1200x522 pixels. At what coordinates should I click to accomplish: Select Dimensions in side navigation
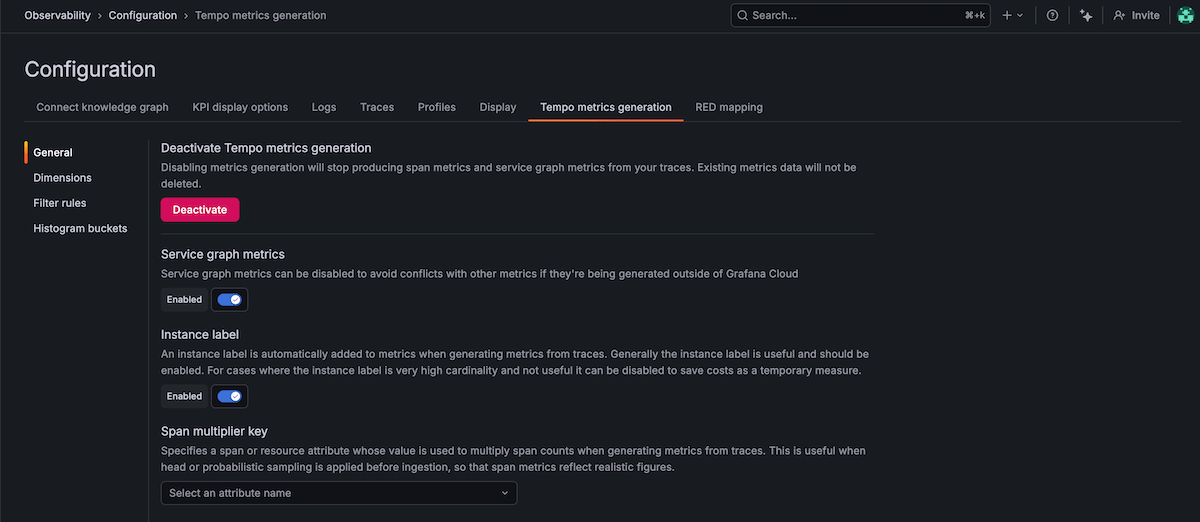pyautogui.click(x=62, y=178)
